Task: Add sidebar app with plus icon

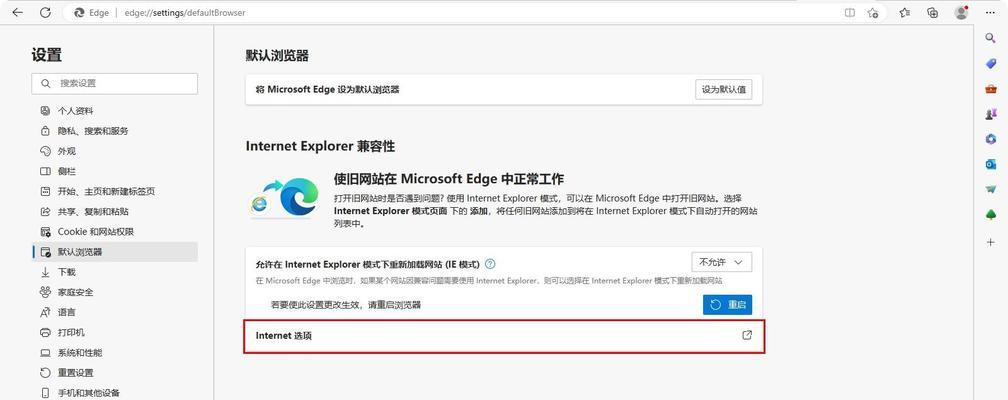Action: coord(991,242)
